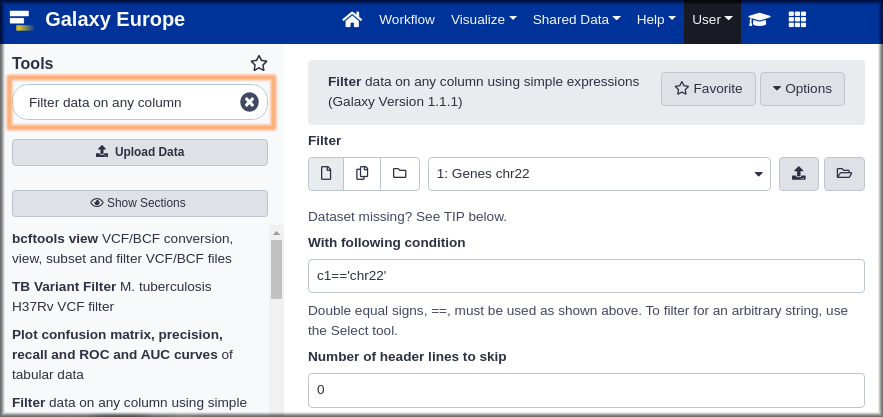The height and width of the screenshot is (417, 883).
Task: Clear the tool search with the X icon
Action: [x=249, y=102]
